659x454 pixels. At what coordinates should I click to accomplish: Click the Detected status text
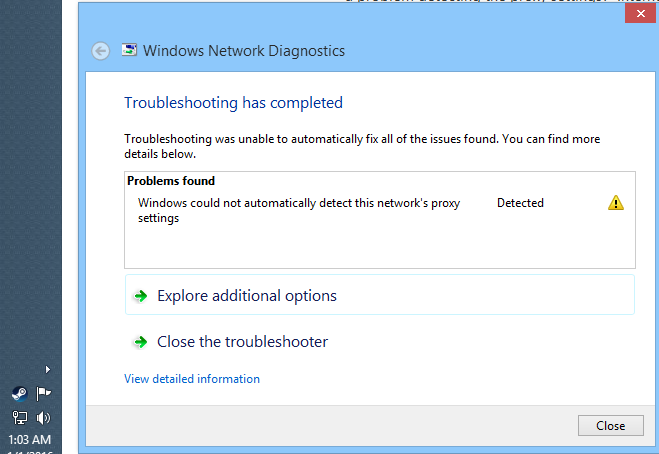(520, 203)
